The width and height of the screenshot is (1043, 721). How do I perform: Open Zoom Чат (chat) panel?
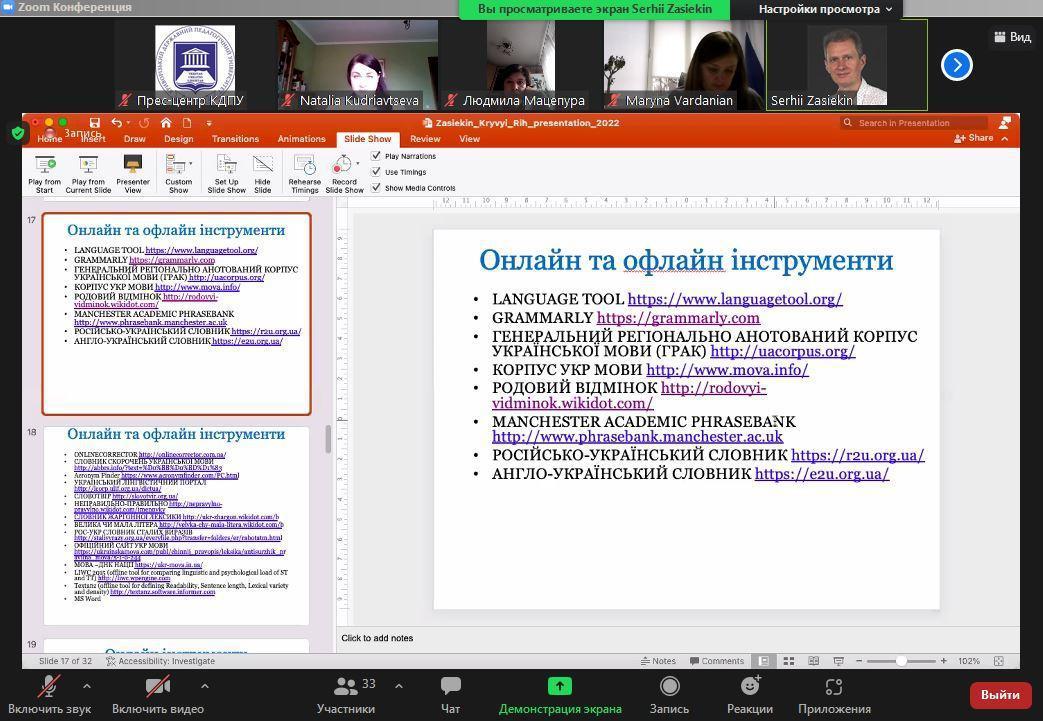click(450, 695)
